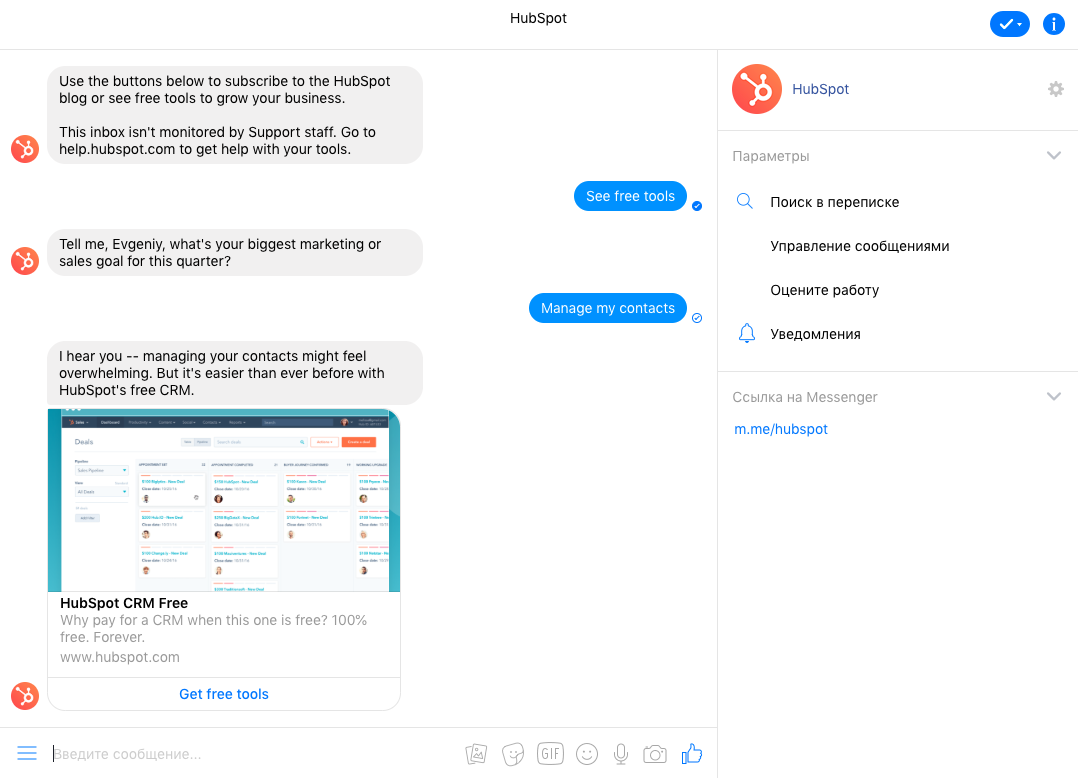Screen dimensions: 1078x778
Task: Click the HubSpot CRM Free card title
Action: (124, 603)
